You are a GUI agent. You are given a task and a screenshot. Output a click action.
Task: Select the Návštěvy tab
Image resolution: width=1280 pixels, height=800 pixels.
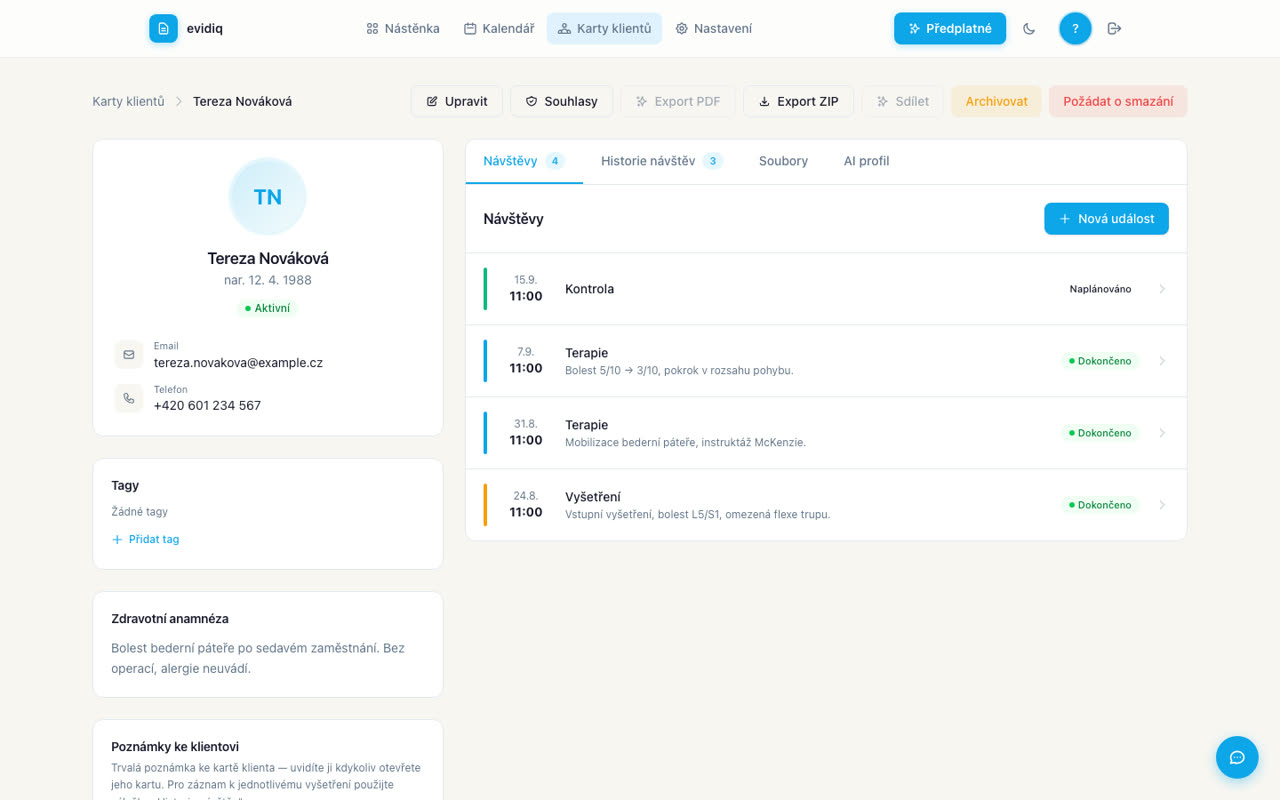pos(524,161)
